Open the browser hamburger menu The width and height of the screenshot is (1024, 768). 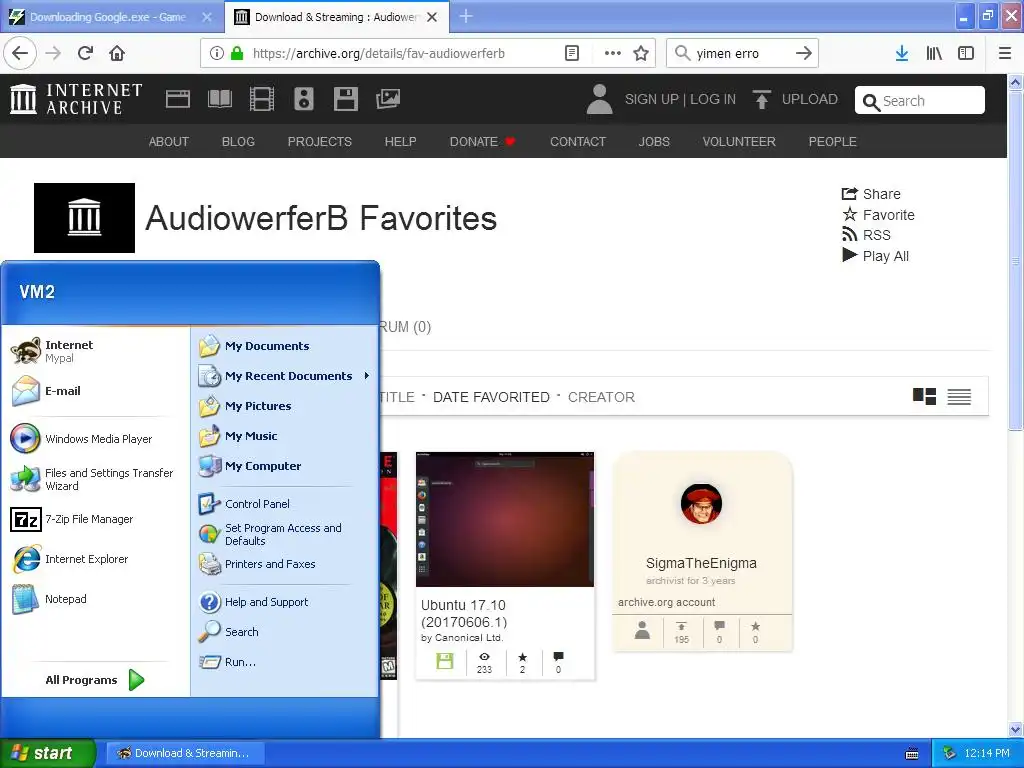1005,54
